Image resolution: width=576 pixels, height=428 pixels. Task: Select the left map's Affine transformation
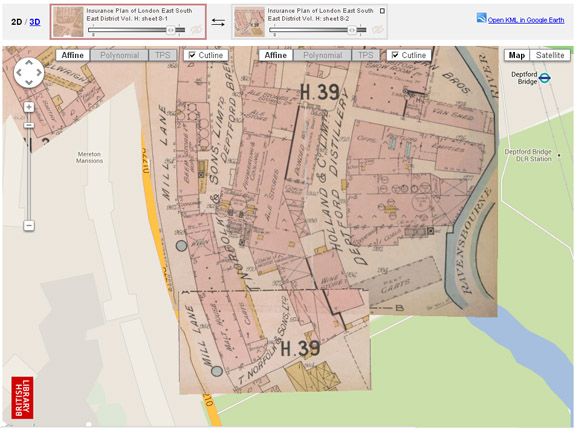coord(72,55)
